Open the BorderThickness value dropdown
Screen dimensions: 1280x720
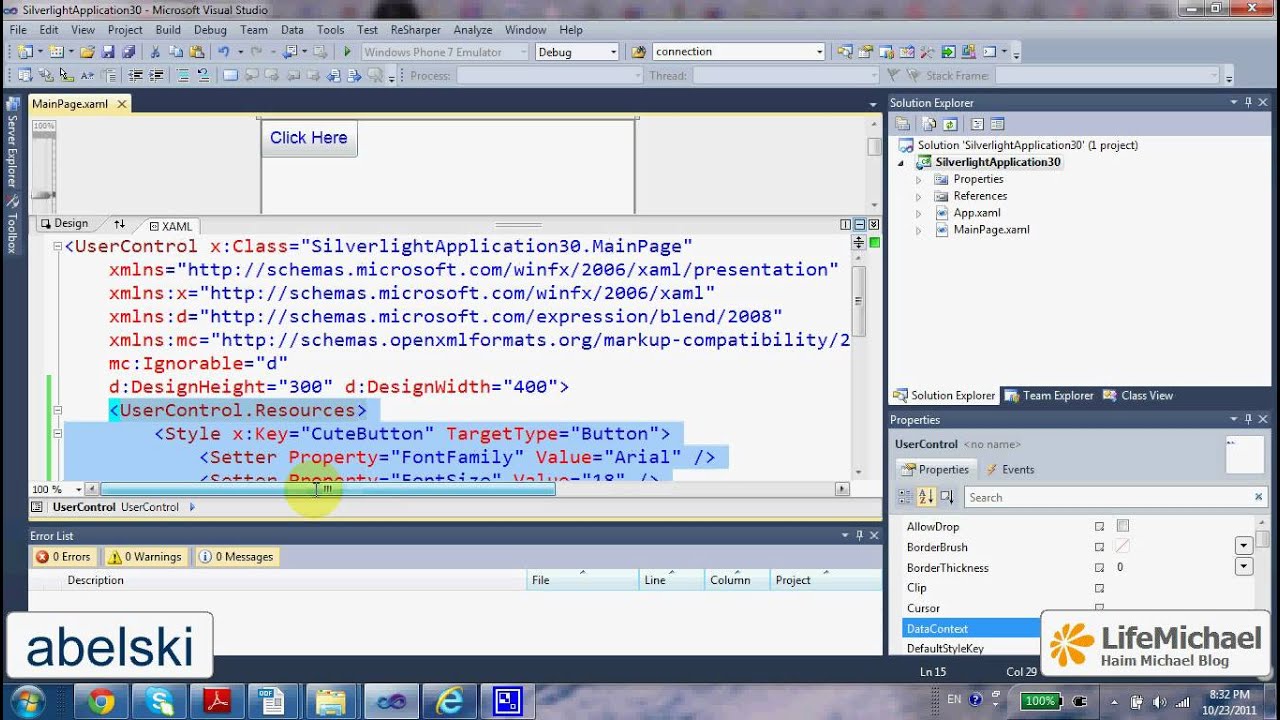(x=1244, y=567)
